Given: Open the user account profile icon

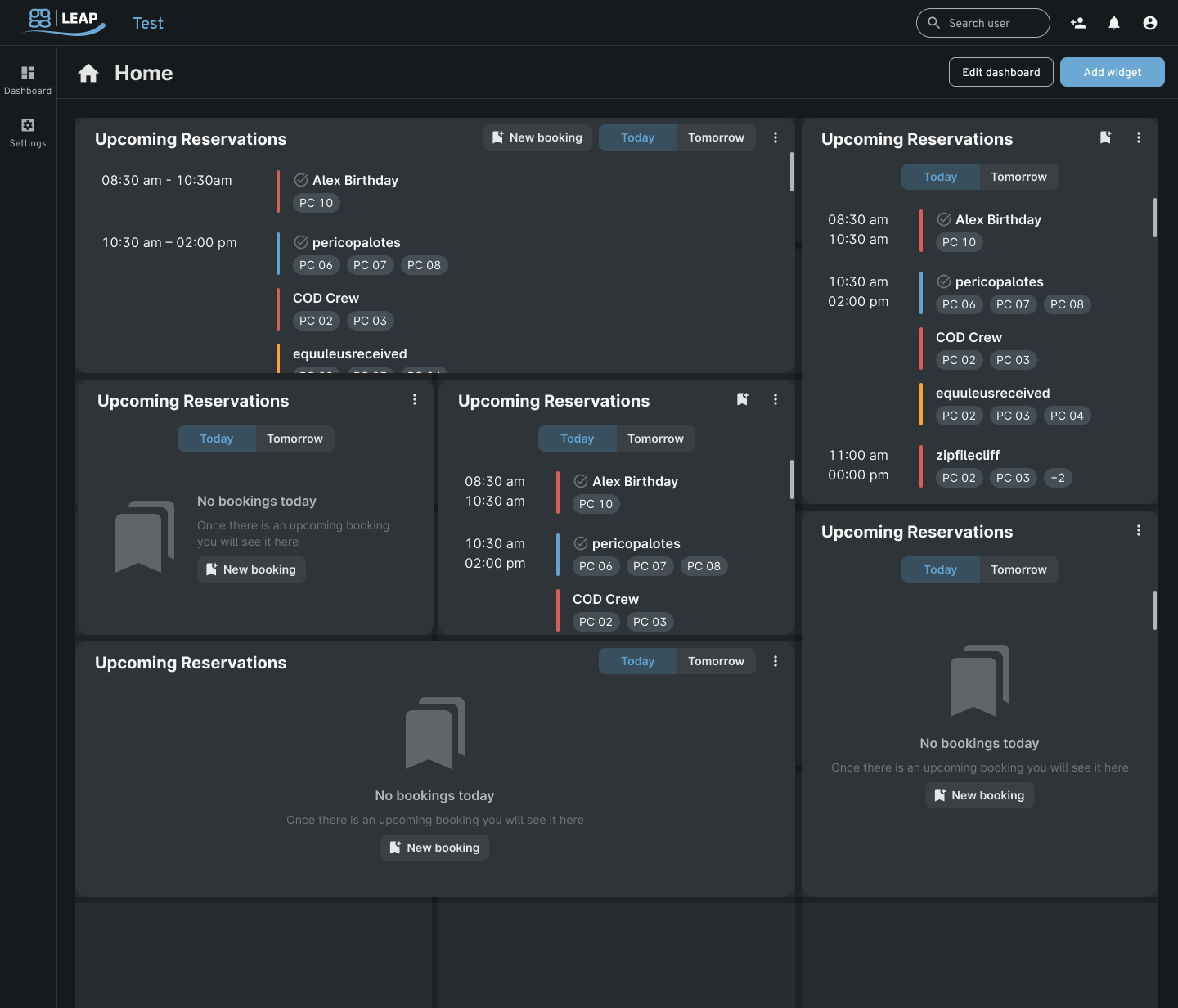Looking at the screenshot, I should pyautogui.click(x=1150, y=23).
